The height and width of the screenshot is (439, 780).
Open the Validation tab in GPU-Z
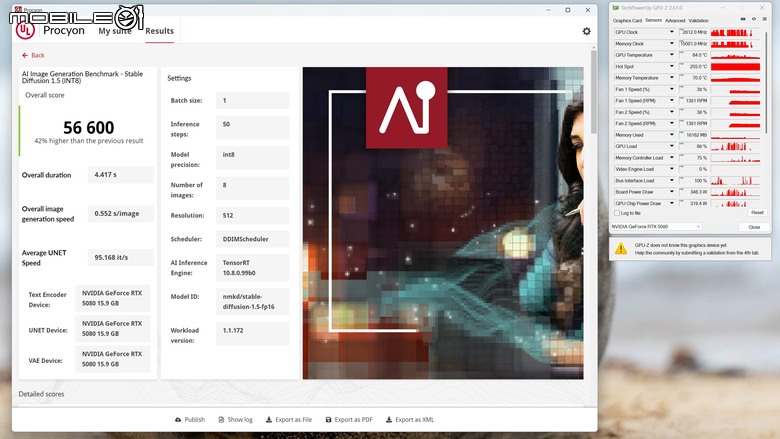(x=698, y=21)
